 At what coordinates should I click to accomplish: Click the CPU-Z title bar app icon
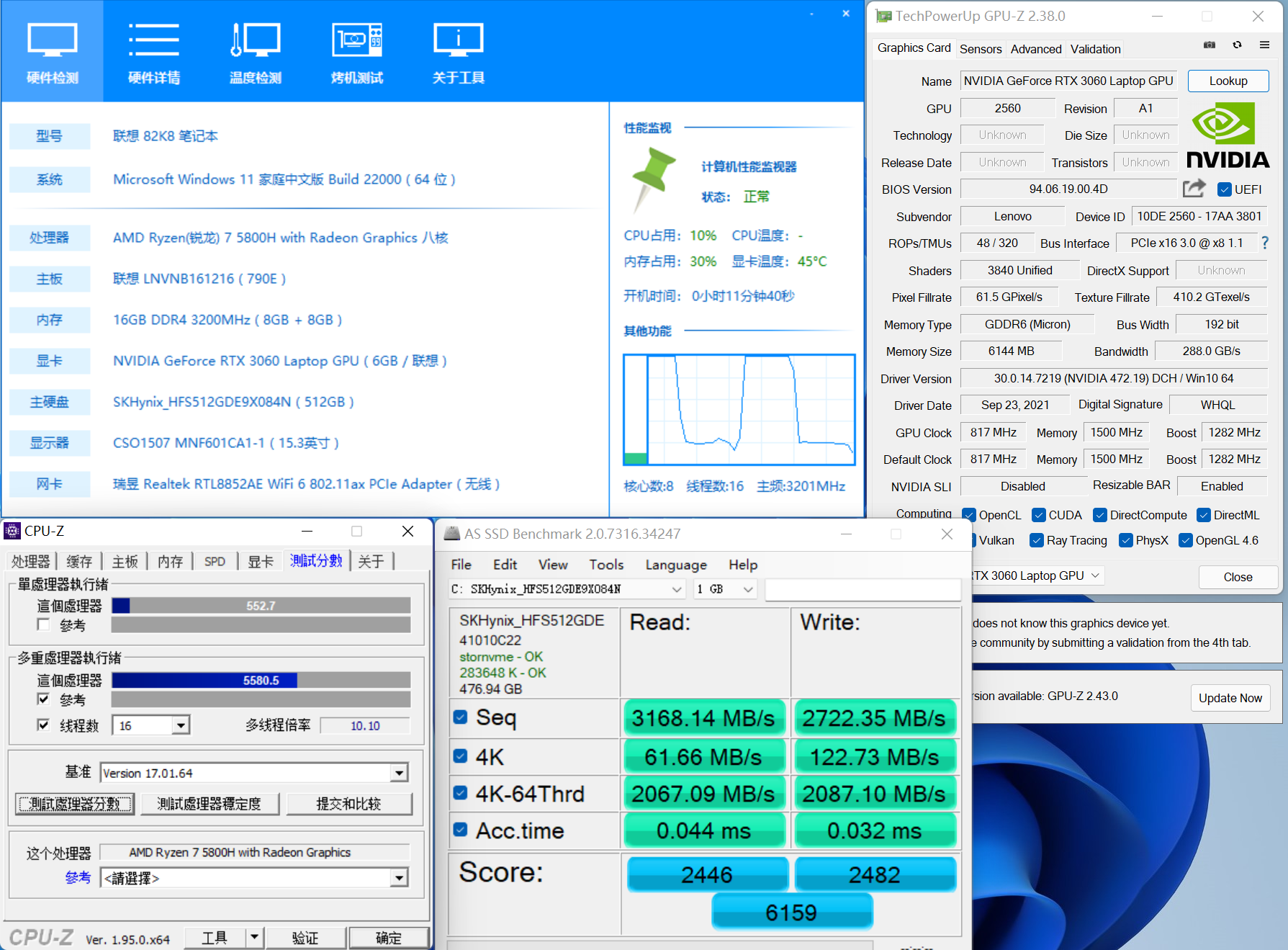[x=12, y=531]
